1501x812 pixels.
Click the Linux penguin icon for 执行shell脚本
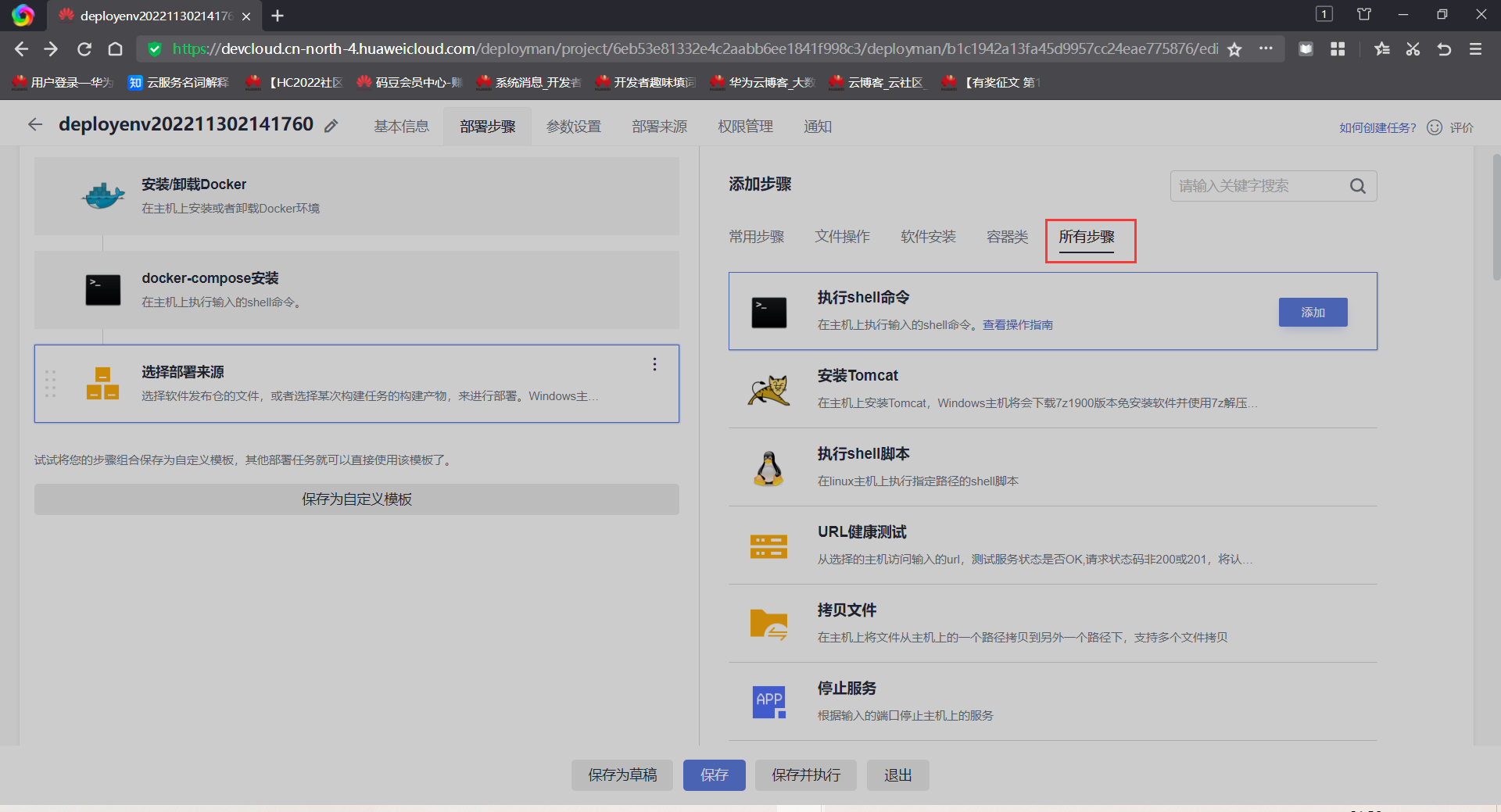point(768,469)
